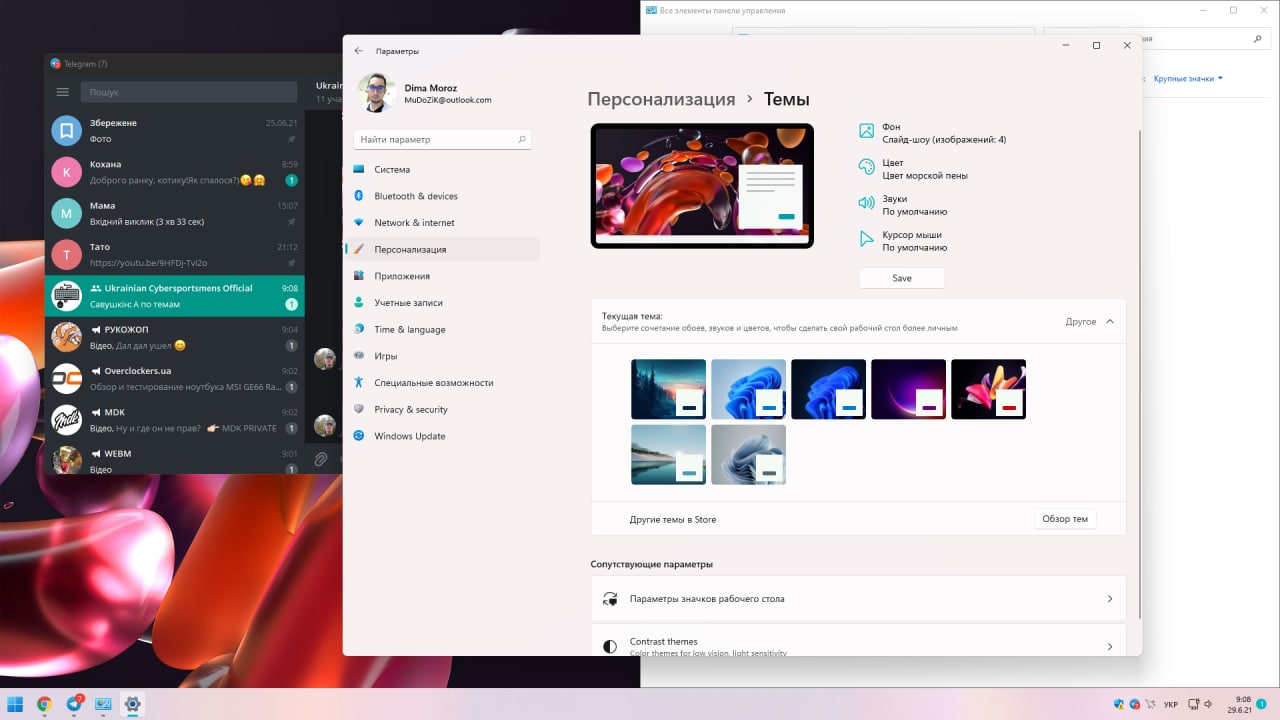
Task: Click "Персонализация" breadcrumb link
Action: (x=661, y=99)
